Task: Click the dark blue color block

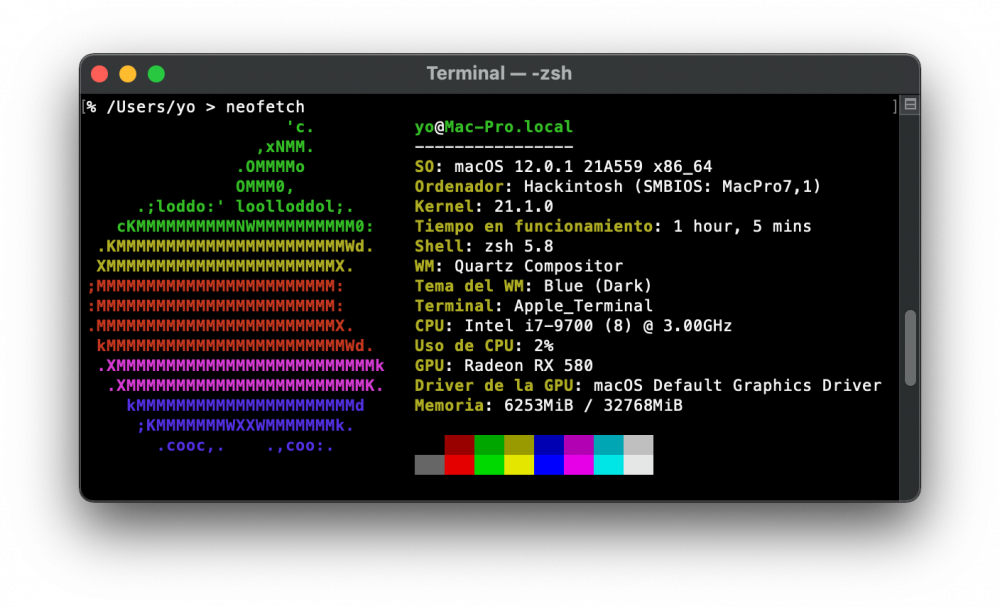Action: pos(549,445)
